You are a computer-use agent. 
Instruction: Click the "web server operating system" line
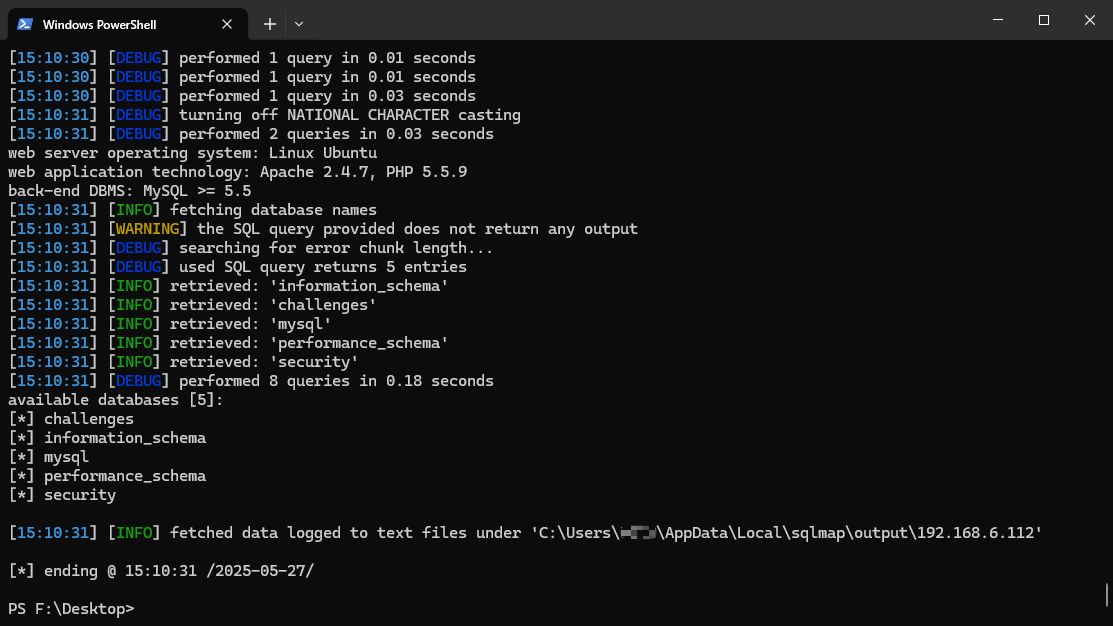click(192, 153)
